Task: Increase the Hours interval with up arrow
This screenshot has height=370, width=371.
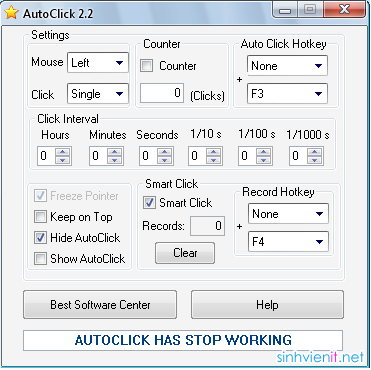Action: 62,152
